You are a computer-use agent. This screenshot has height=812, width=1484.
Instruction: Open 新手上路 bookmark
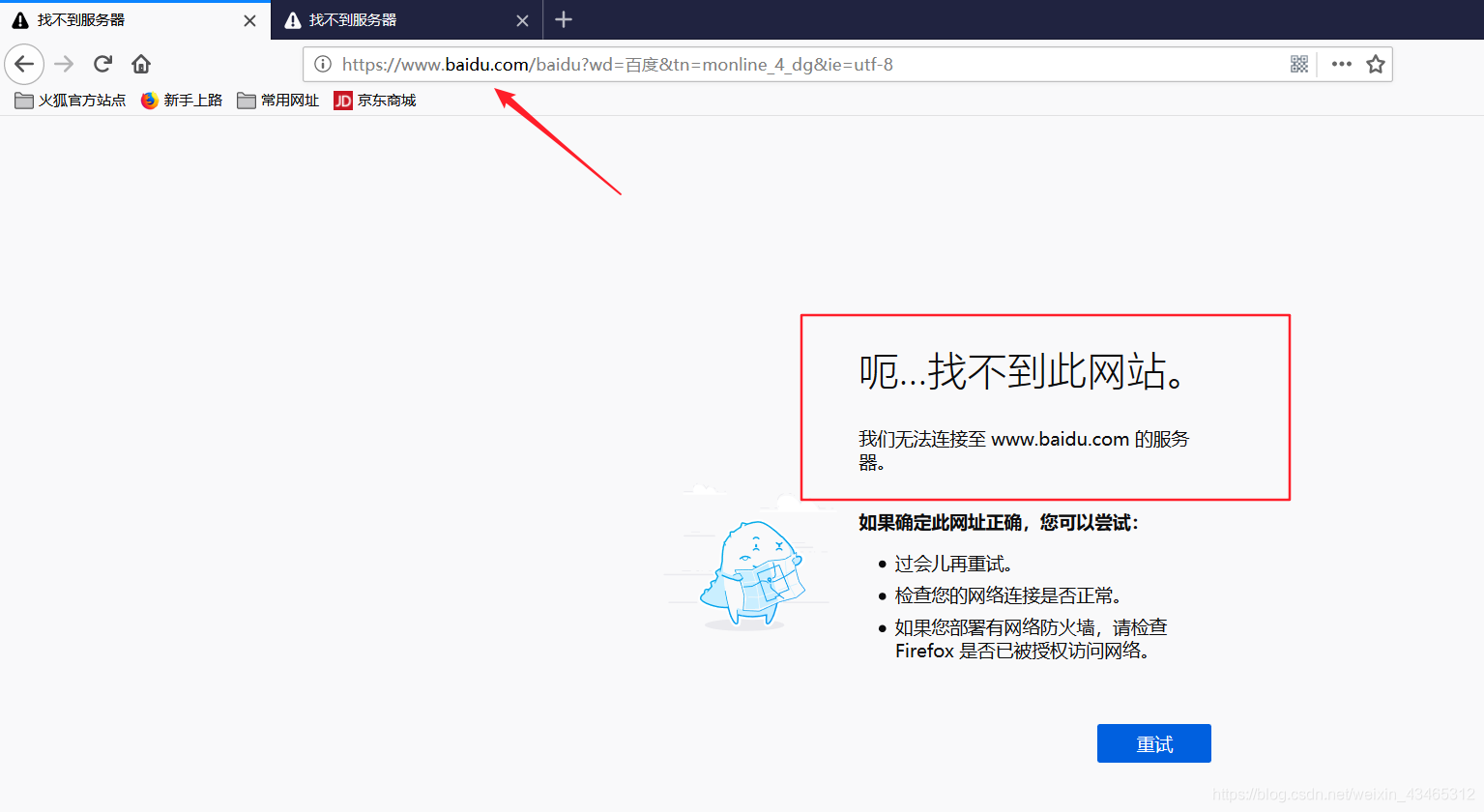point(182,101)
